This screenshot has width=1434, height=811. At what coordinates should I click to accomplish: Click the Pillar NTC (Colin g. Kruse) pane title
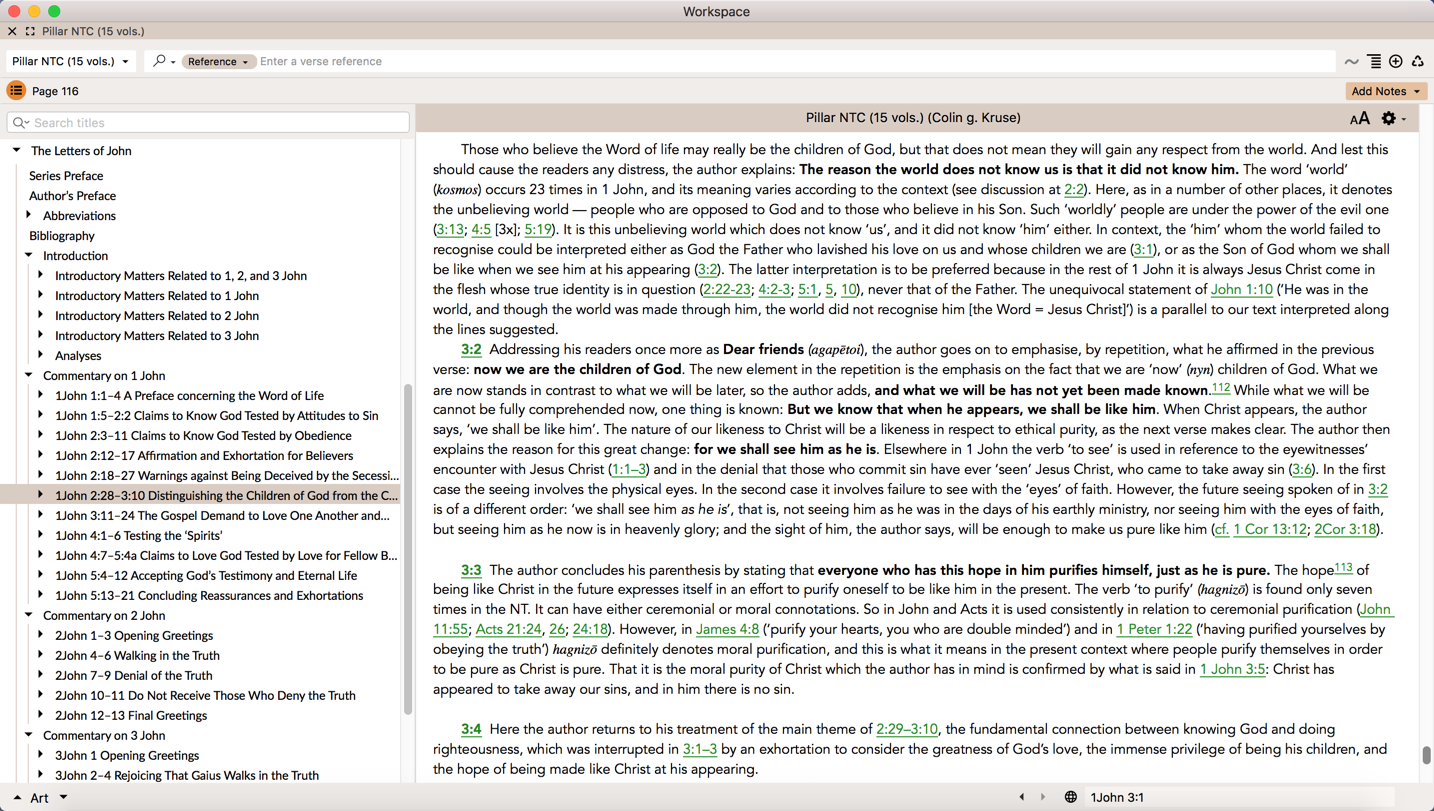coord(913,118)
